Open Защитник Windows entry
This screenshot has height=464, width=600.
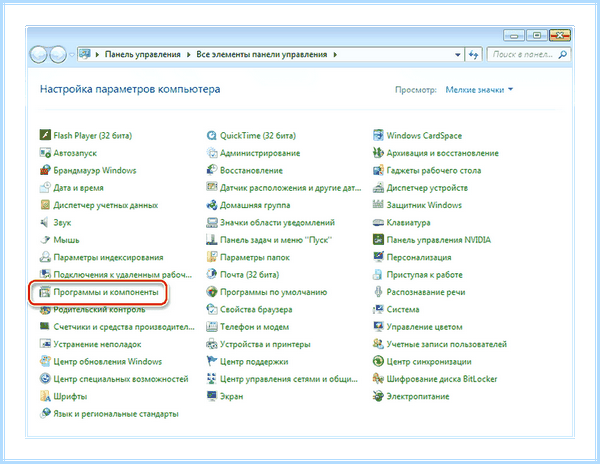424,205
